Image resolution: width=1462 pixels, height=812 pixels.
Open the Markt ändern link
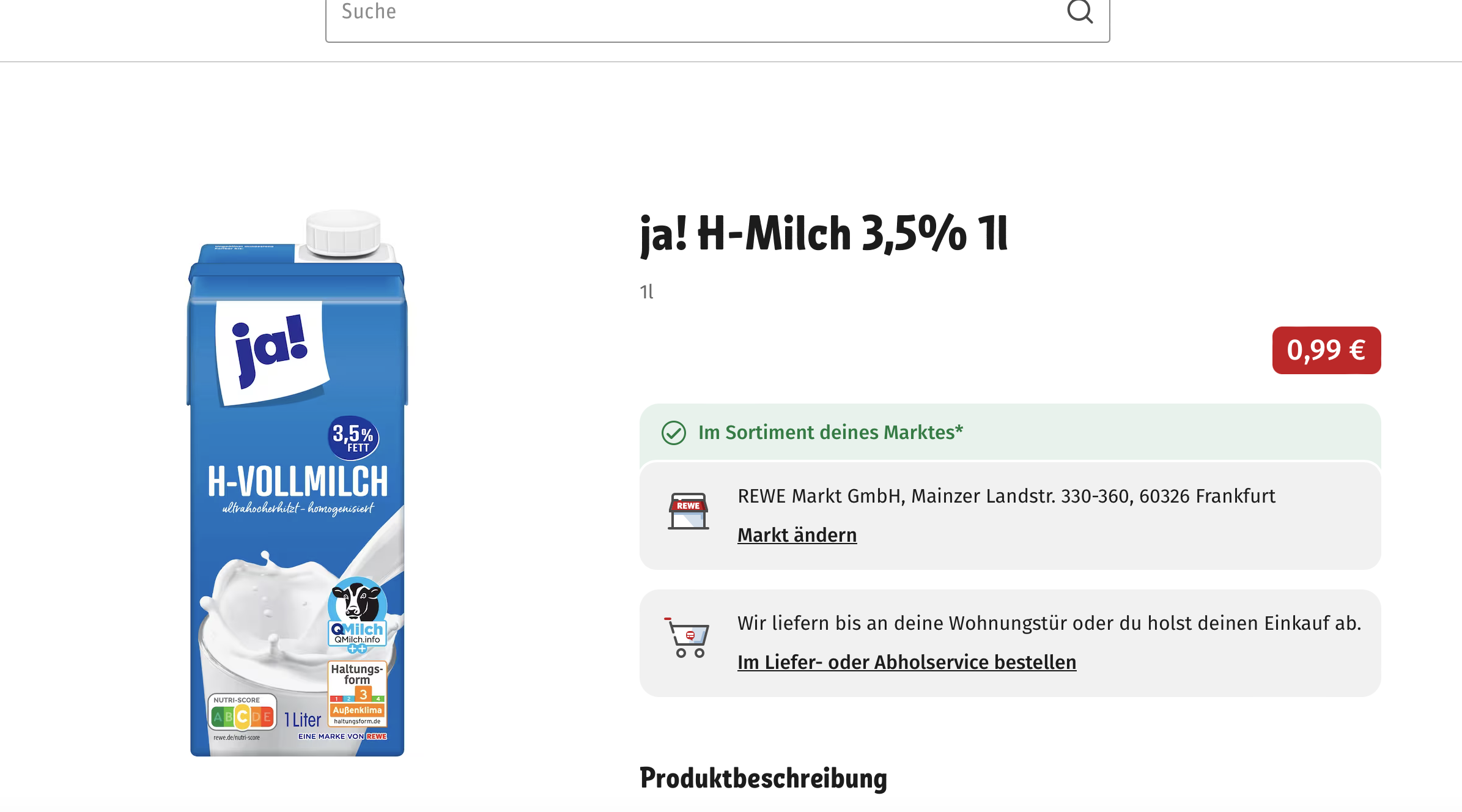coord(797,535)
